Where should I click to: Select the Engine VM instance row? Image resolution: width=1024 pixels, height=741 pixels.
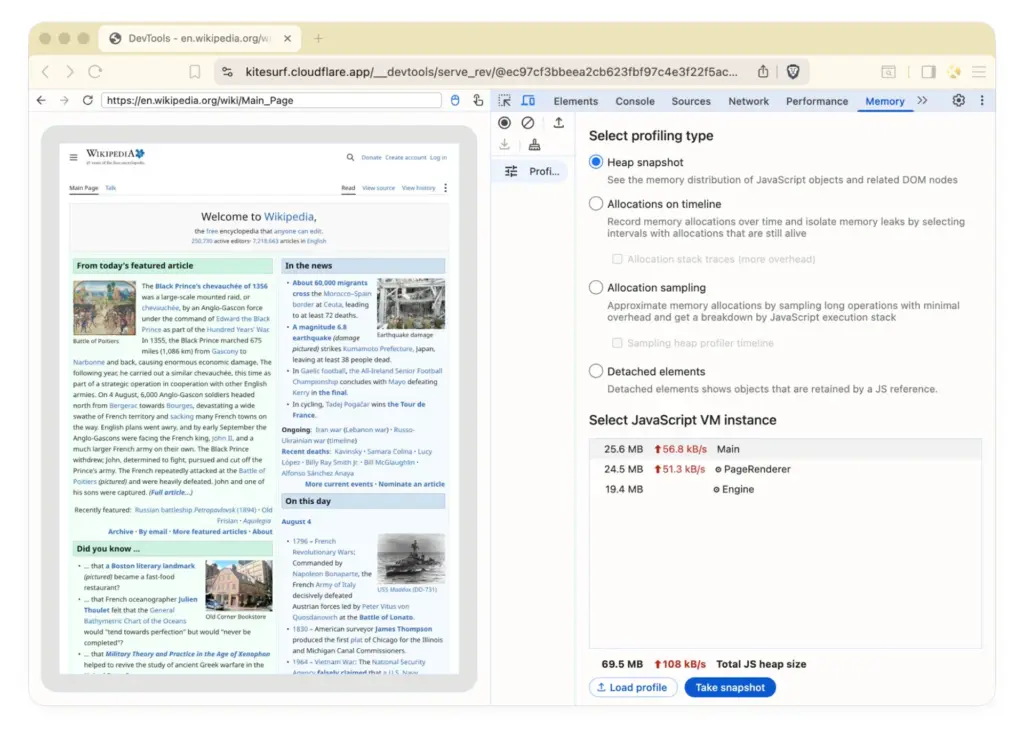(785, 490)
